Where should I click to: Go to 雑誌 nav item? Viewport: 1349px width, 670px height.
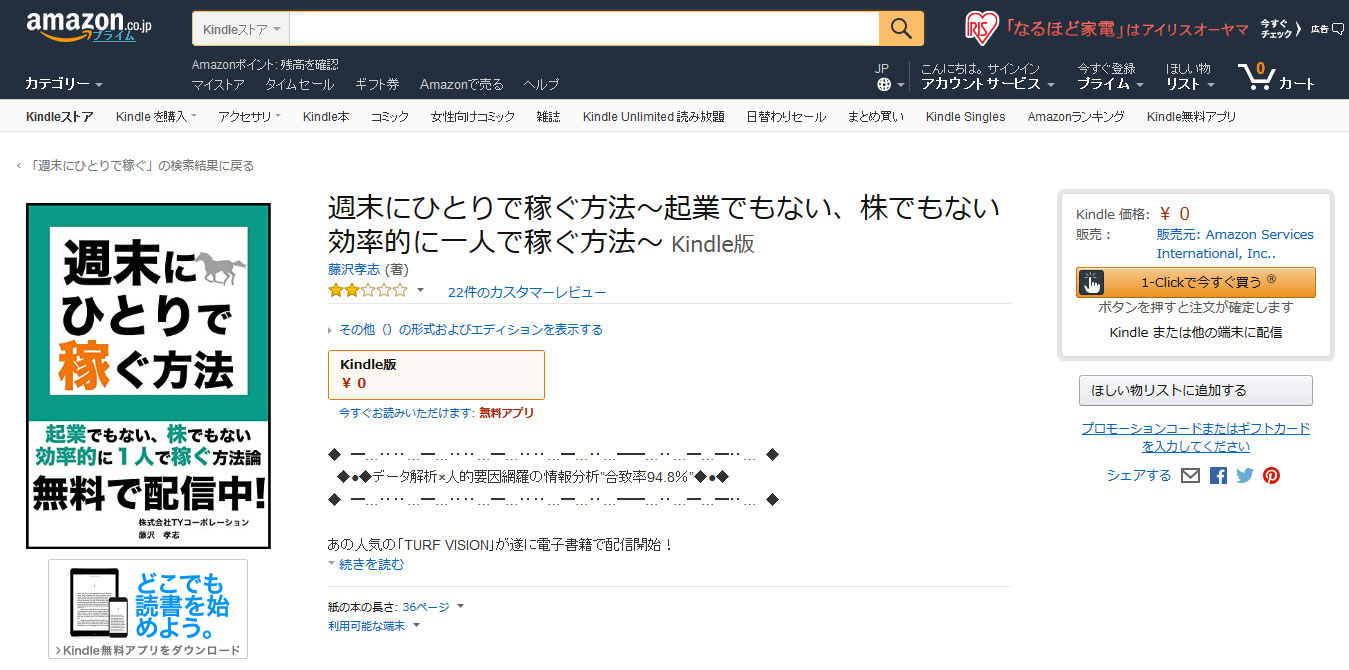pyautogui.click(x=548, y=117)
